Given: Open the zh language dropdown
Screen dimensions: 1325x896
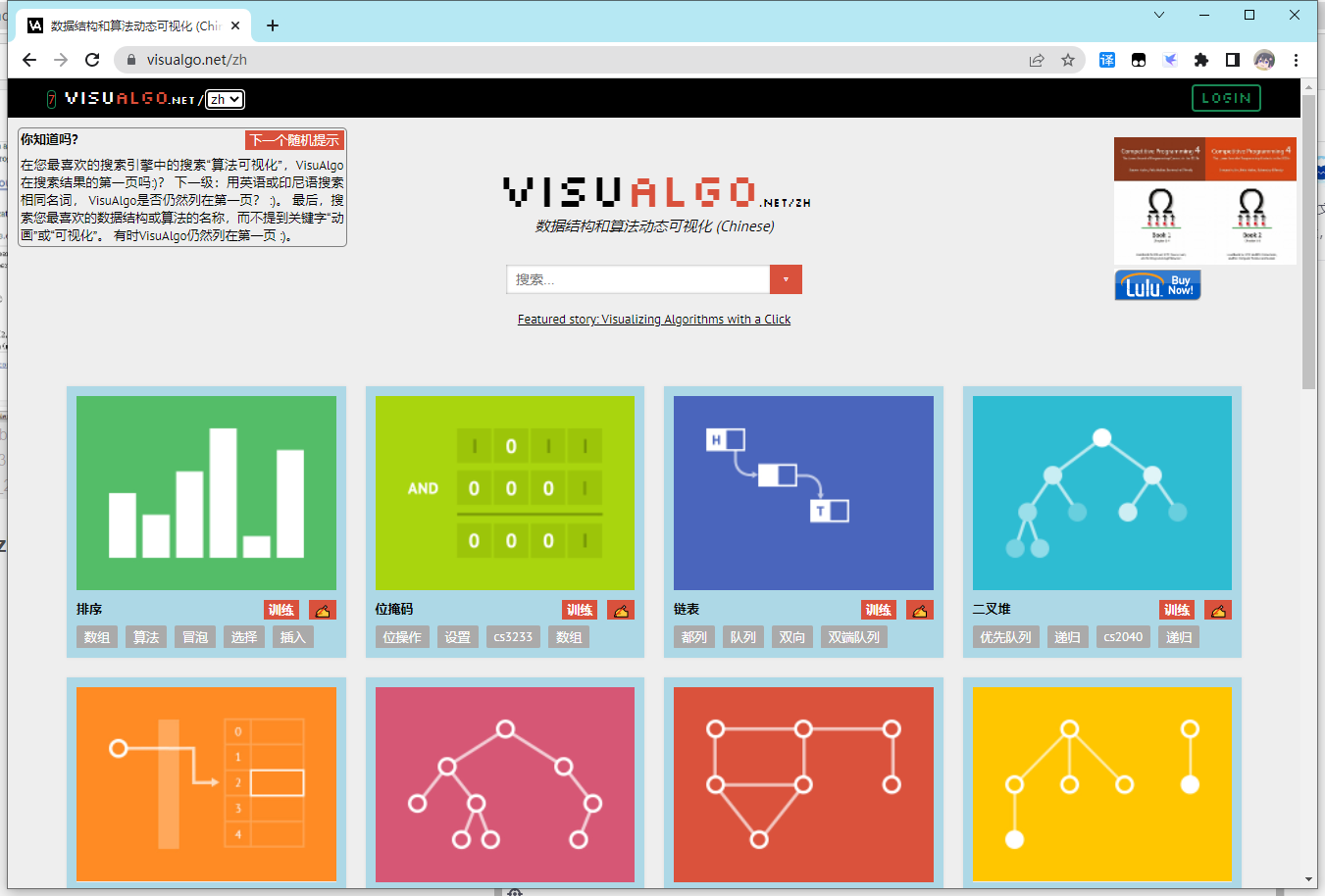Looking at the screenshot, I should pos(225,99).
